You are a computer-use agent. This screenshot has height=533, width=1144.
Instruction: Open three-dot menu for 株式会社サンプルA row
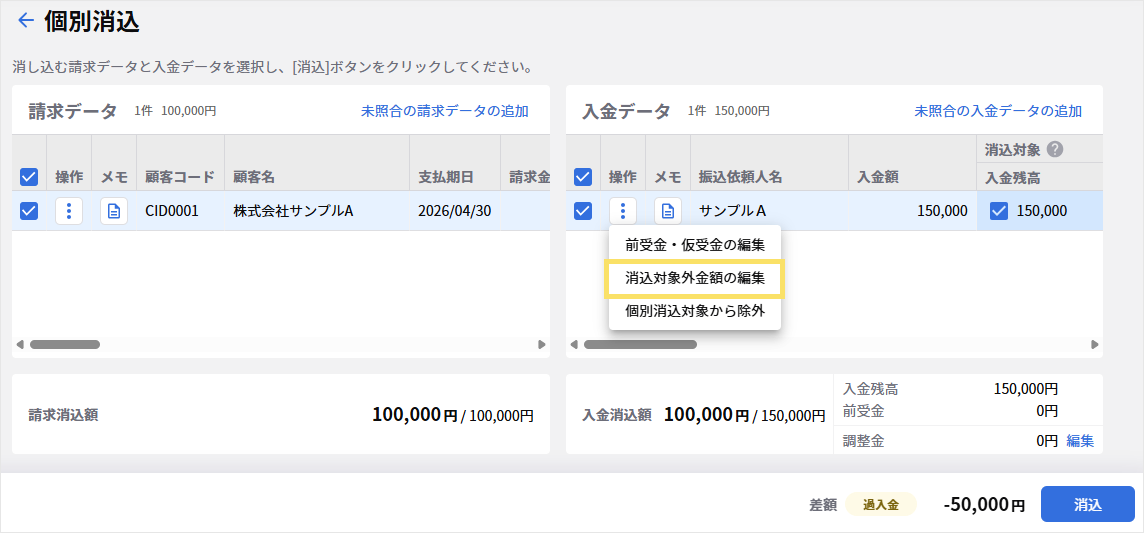coord(69,211)
